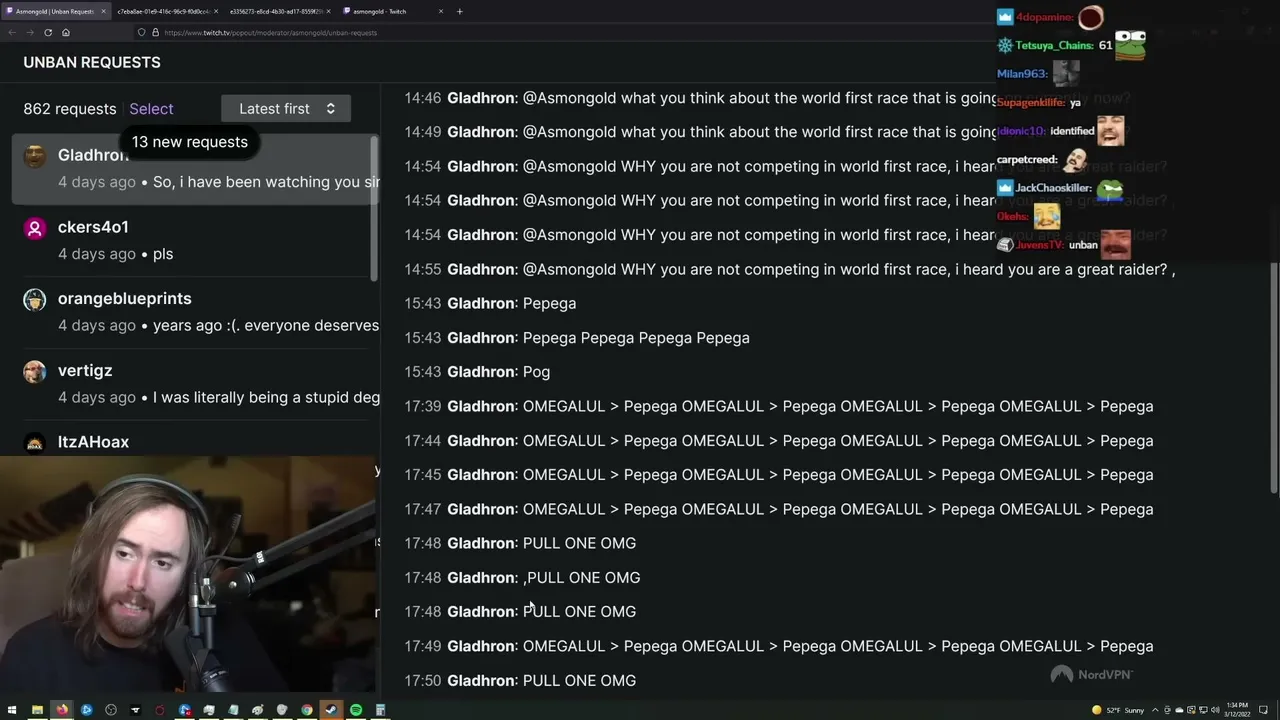Click the 'Pepega Pepega Pepega Pepega' message
This screenshot has width=1280, height=720.
[x=577, y=338]
